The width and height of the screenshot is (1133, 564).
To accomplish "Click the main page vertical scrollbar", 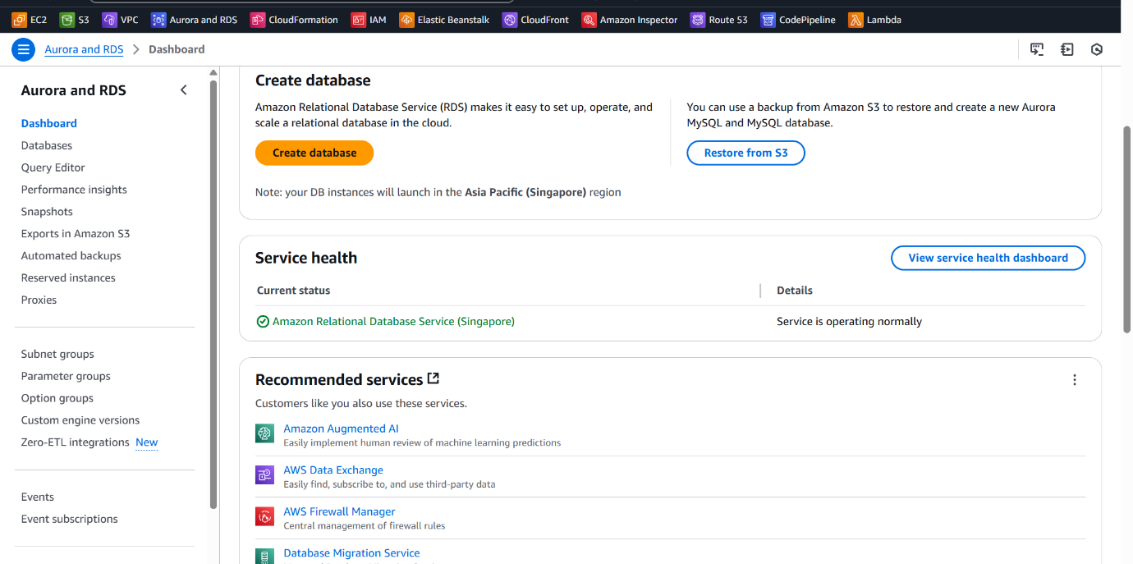I will (1128, 231).
